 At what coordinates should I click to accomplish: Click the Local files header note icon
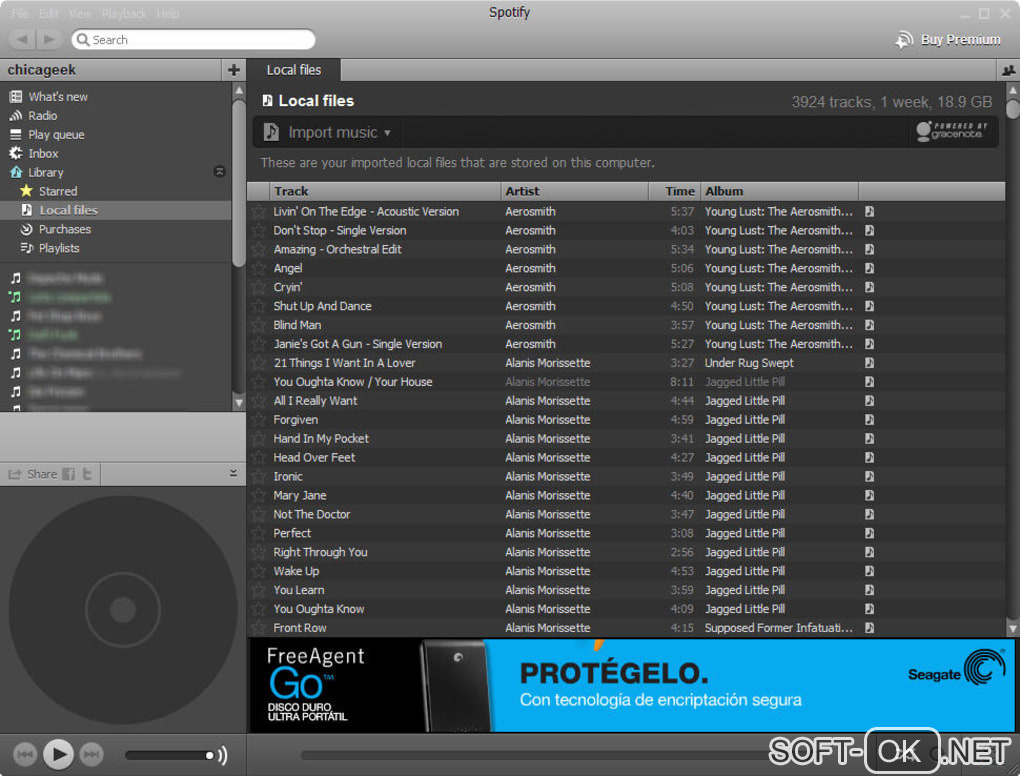(x=267, y=100)
